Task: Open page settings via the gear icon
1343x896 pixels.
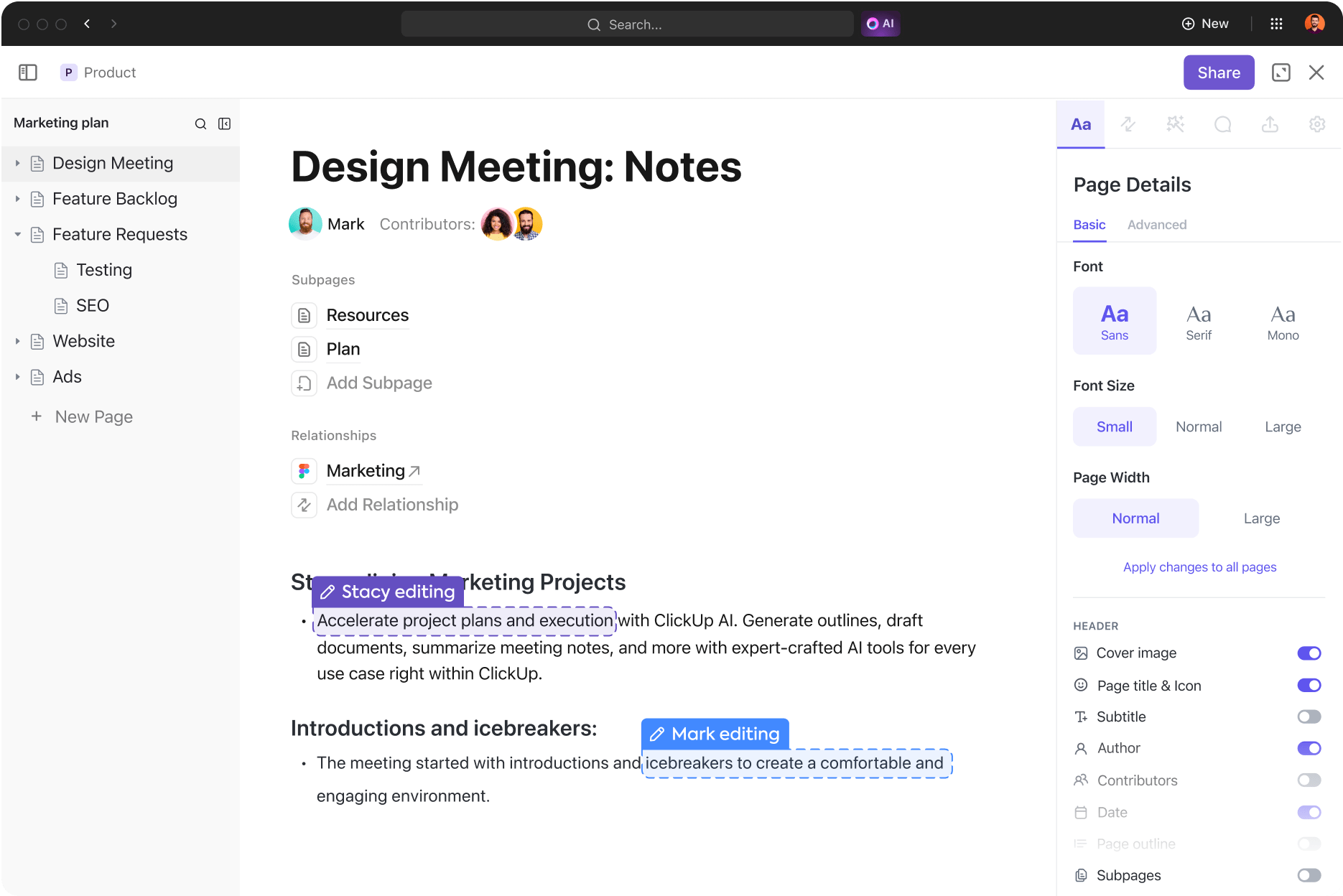Action: (1318, 124)
